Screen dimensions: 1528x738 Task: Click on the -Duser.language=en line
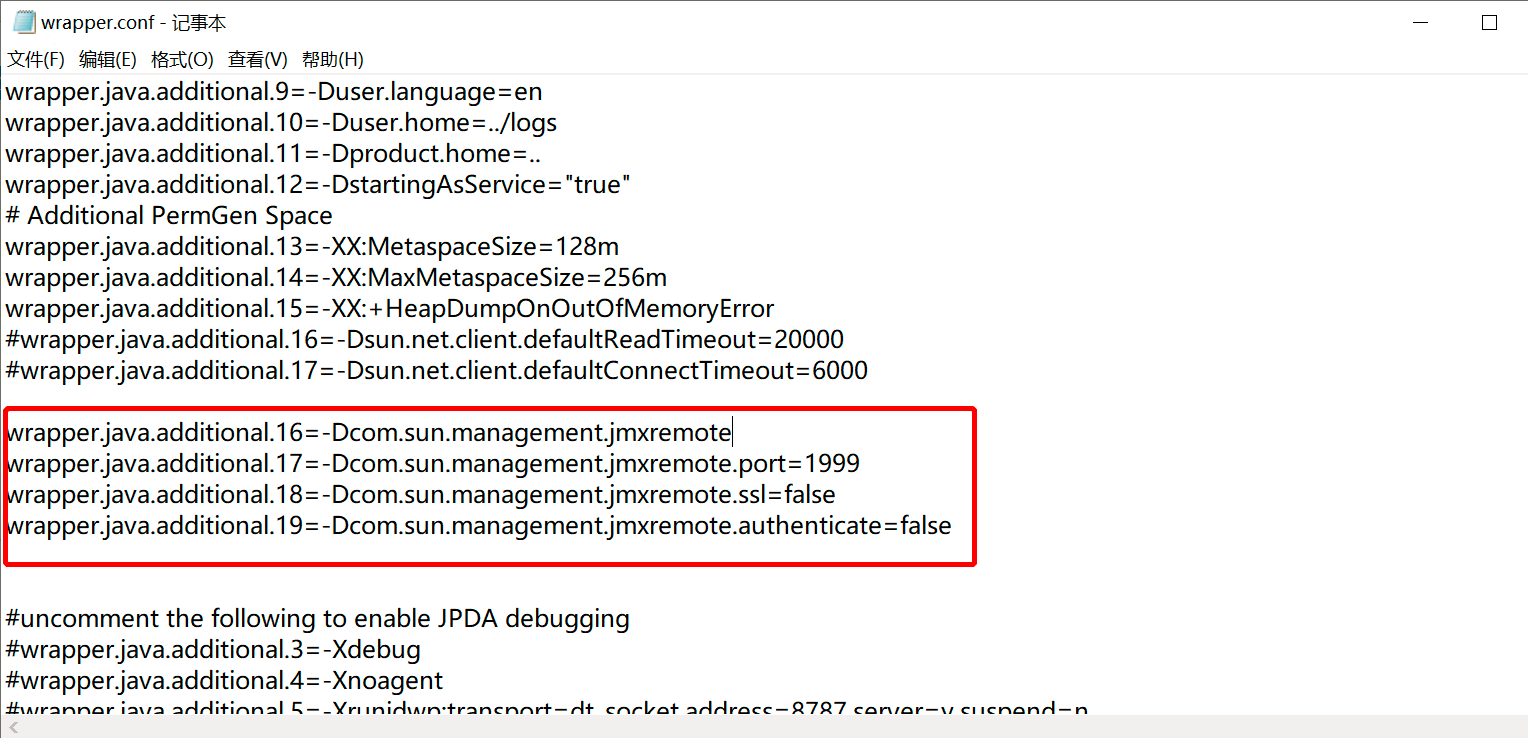[x=274, y=92]
